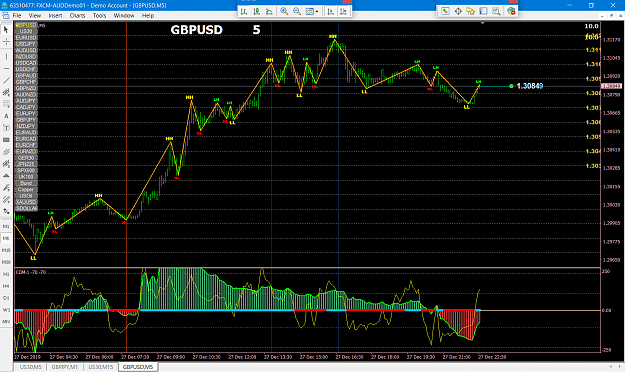The height and width of the screenshot is (372, 625).
Task: Toggle chart auto scroll icon
Action: [x=330, y=11]
